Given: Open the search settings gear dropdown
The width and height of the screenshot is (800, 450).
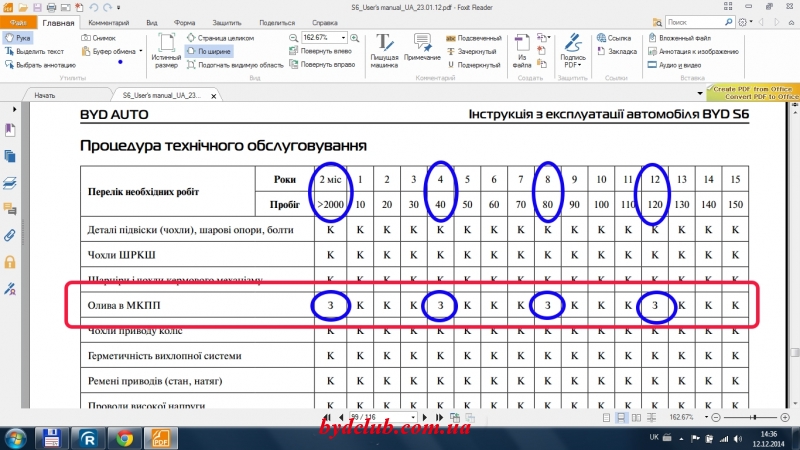Looking at the screenshot, I should pyautogui.click(x=745, y=22).
